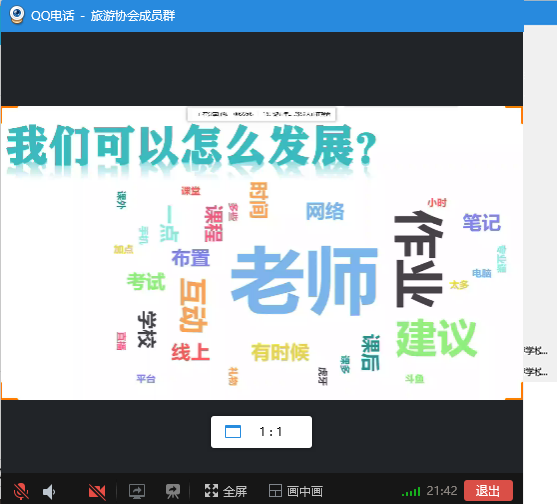Screen dimensions: 557x504
Task: Click the shared word cloud slide with 老师
Action: click(262, 253)
